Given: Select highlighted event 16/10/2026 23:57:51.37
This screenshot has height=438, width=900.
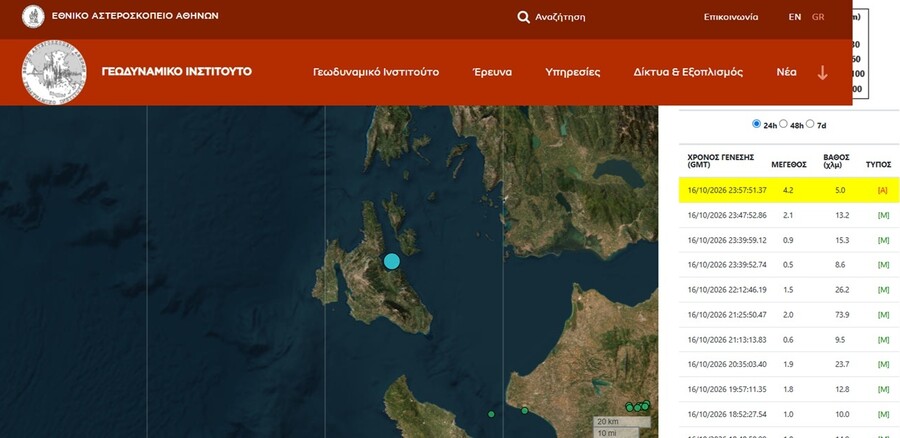Looking at the screenshot, I should 789,190.
